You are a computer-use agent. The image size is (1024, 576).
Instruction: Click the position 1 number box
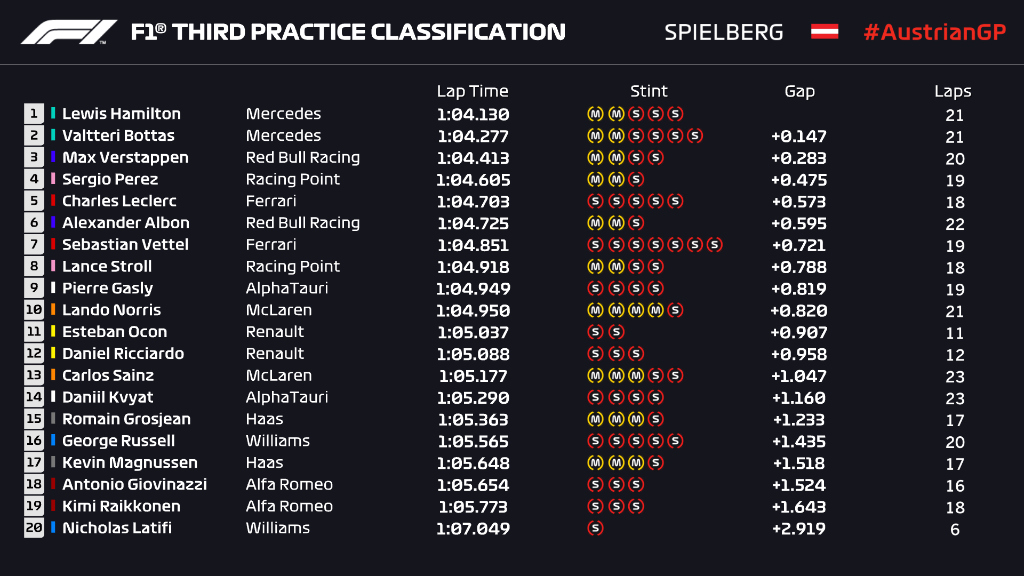35,114
